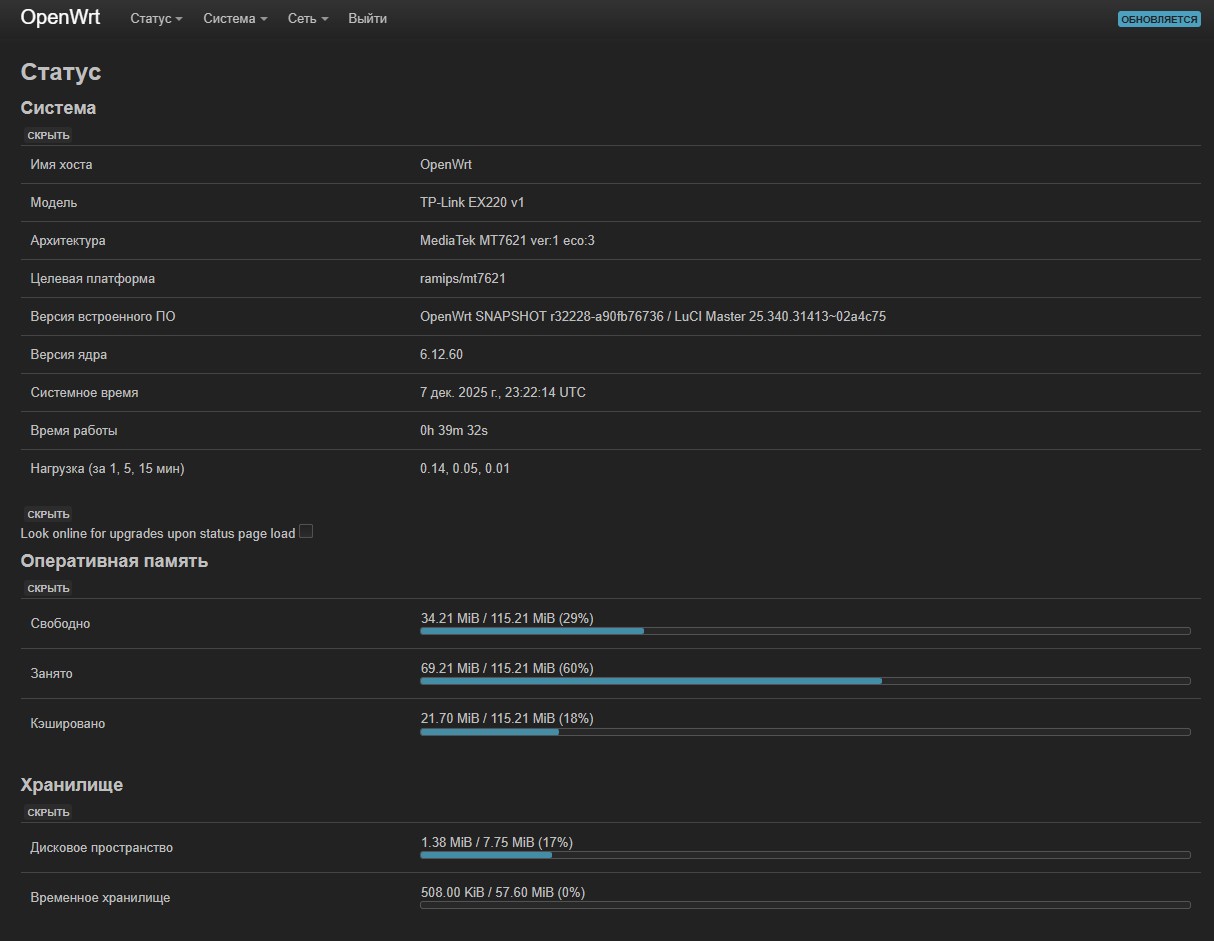Screen dimensions: 1214x941
Task: Click the Занято memory usage bar
Action: [805, 681]
